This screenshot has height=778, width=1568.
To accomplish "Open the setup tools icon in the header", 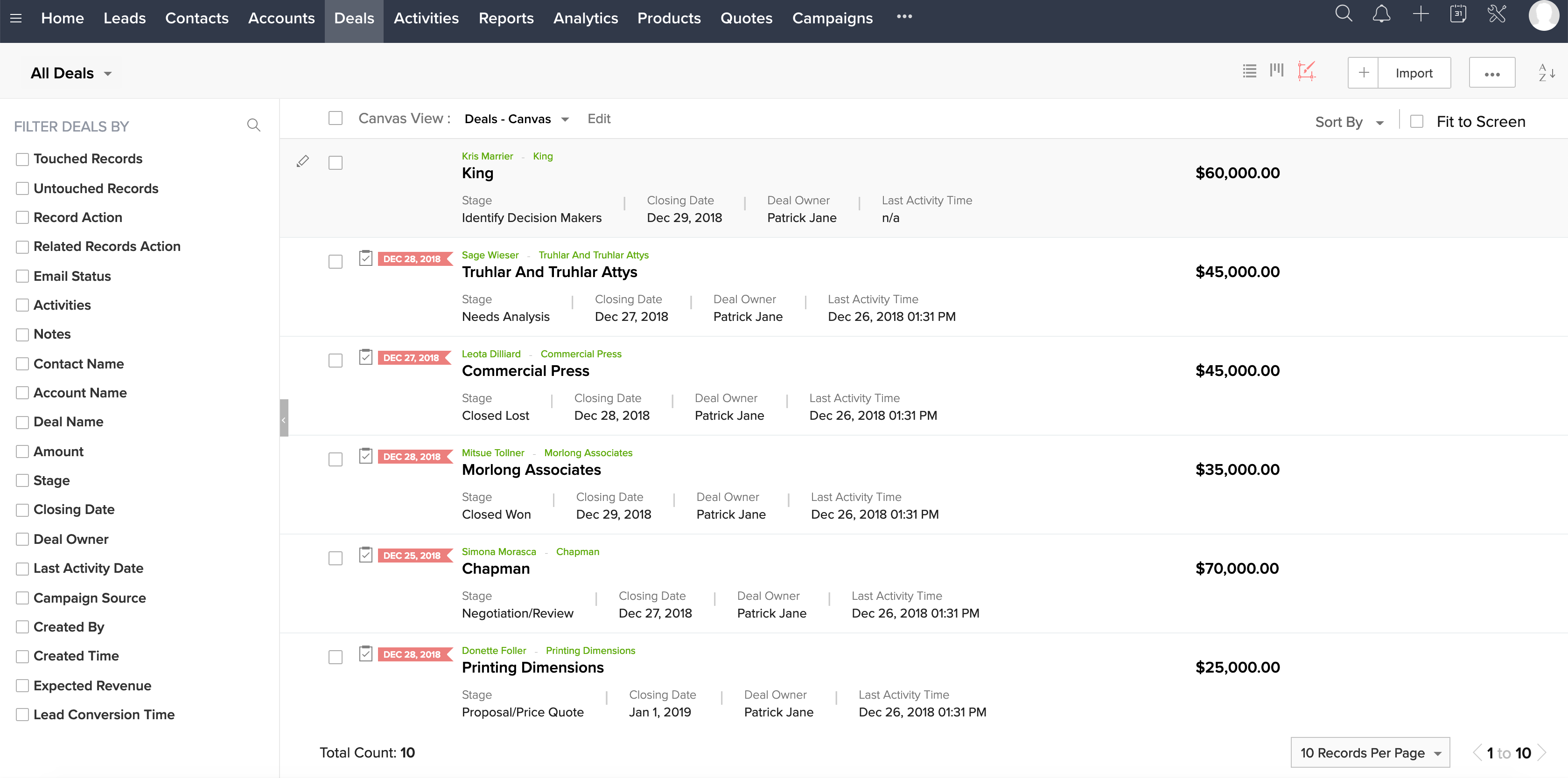I will pyautogui.click(x=1497, y=14).
